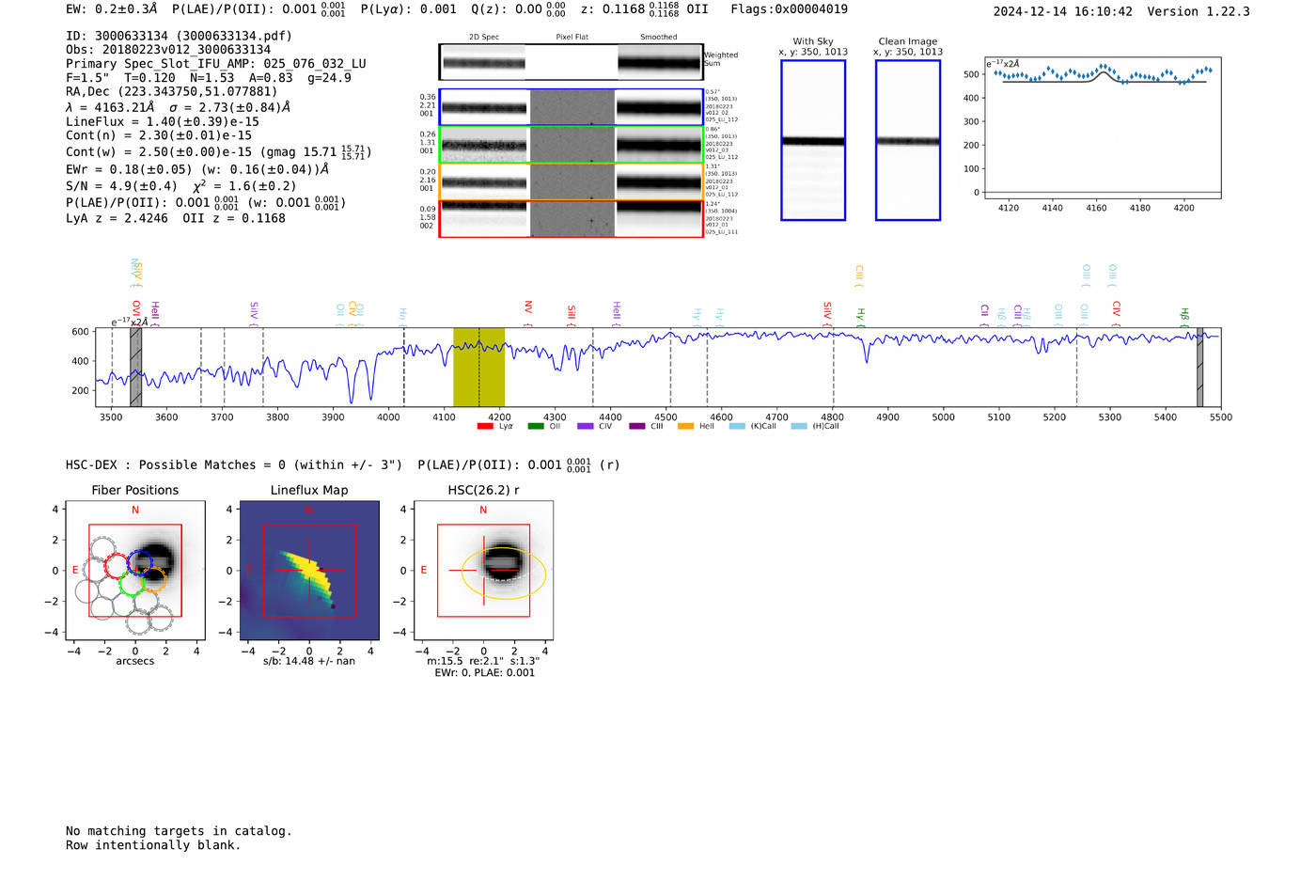Click the Gaussian fit peak in zoomed spectrum
The width and height of the screenshot is (1316, 896).
(1105, 71)
